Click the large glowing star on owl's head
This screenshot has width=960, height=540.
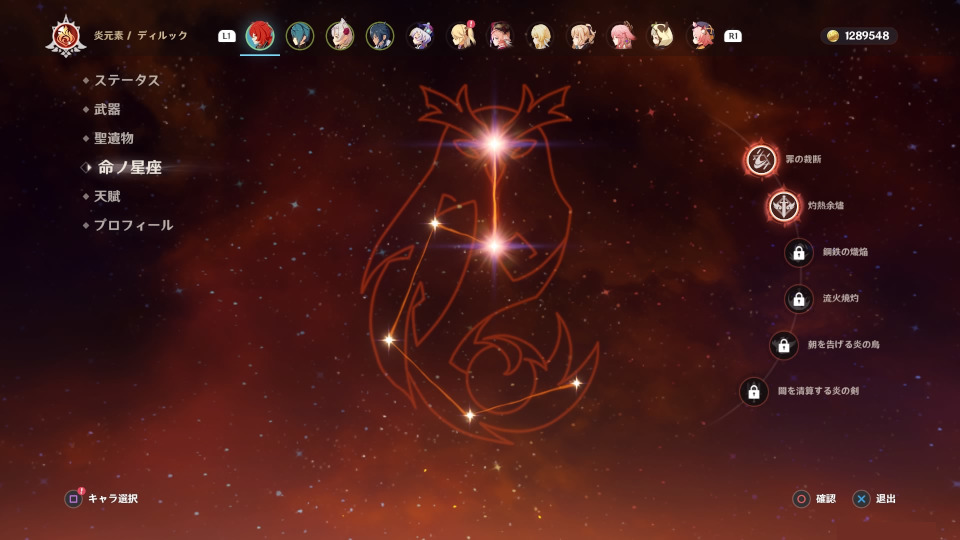[495, 144]
